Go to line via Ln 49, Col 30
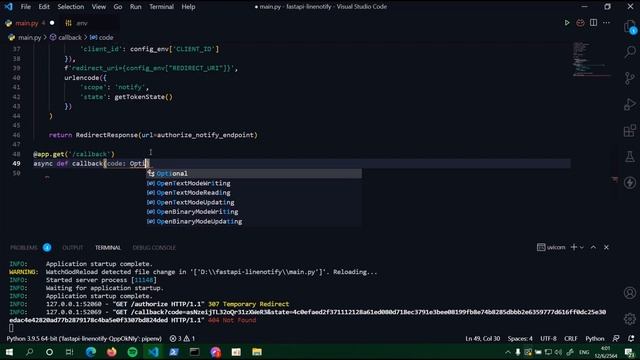640x360 pixels. pos(482,338)
